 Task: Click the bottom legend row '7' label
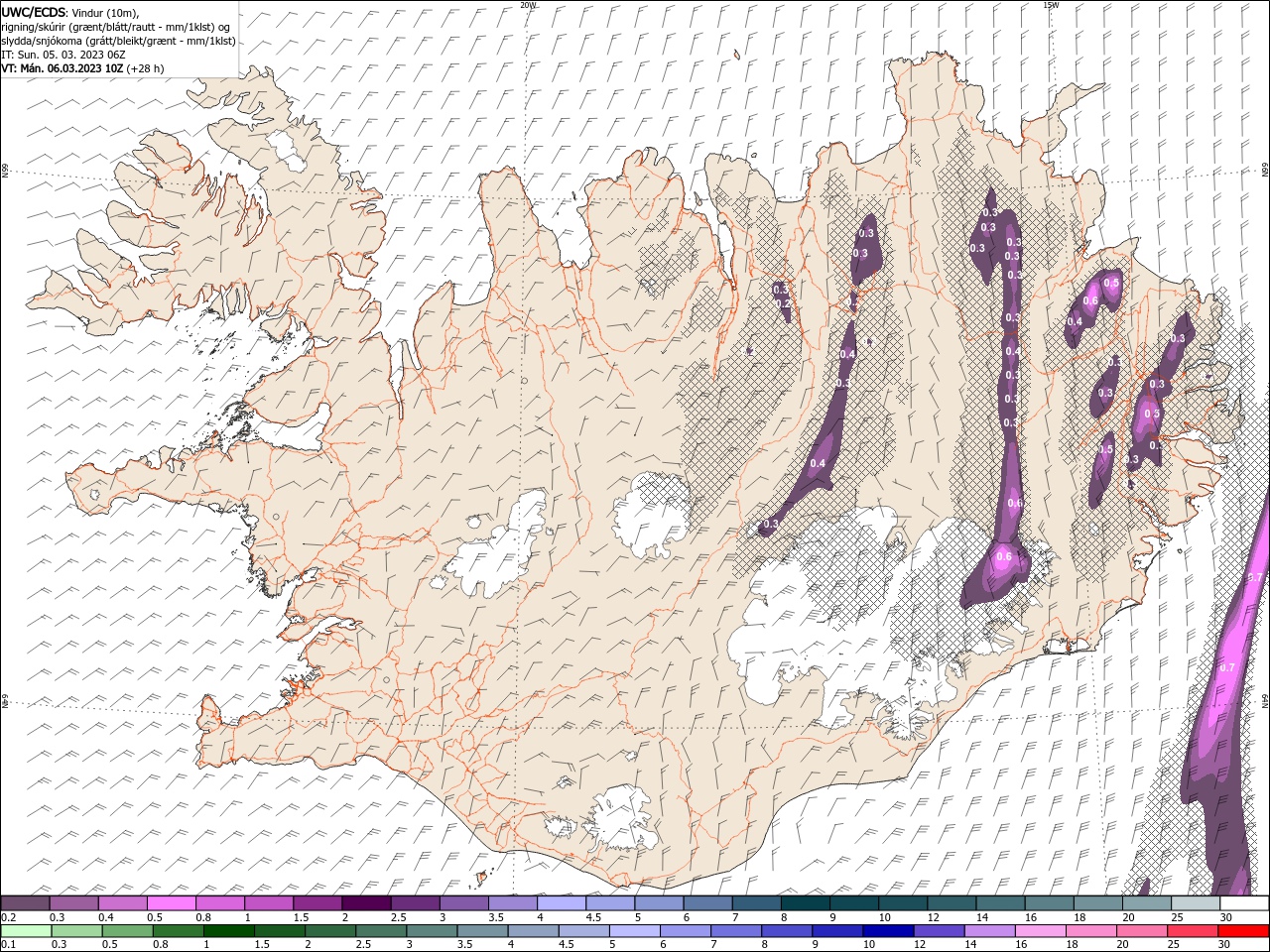(712, 945)
